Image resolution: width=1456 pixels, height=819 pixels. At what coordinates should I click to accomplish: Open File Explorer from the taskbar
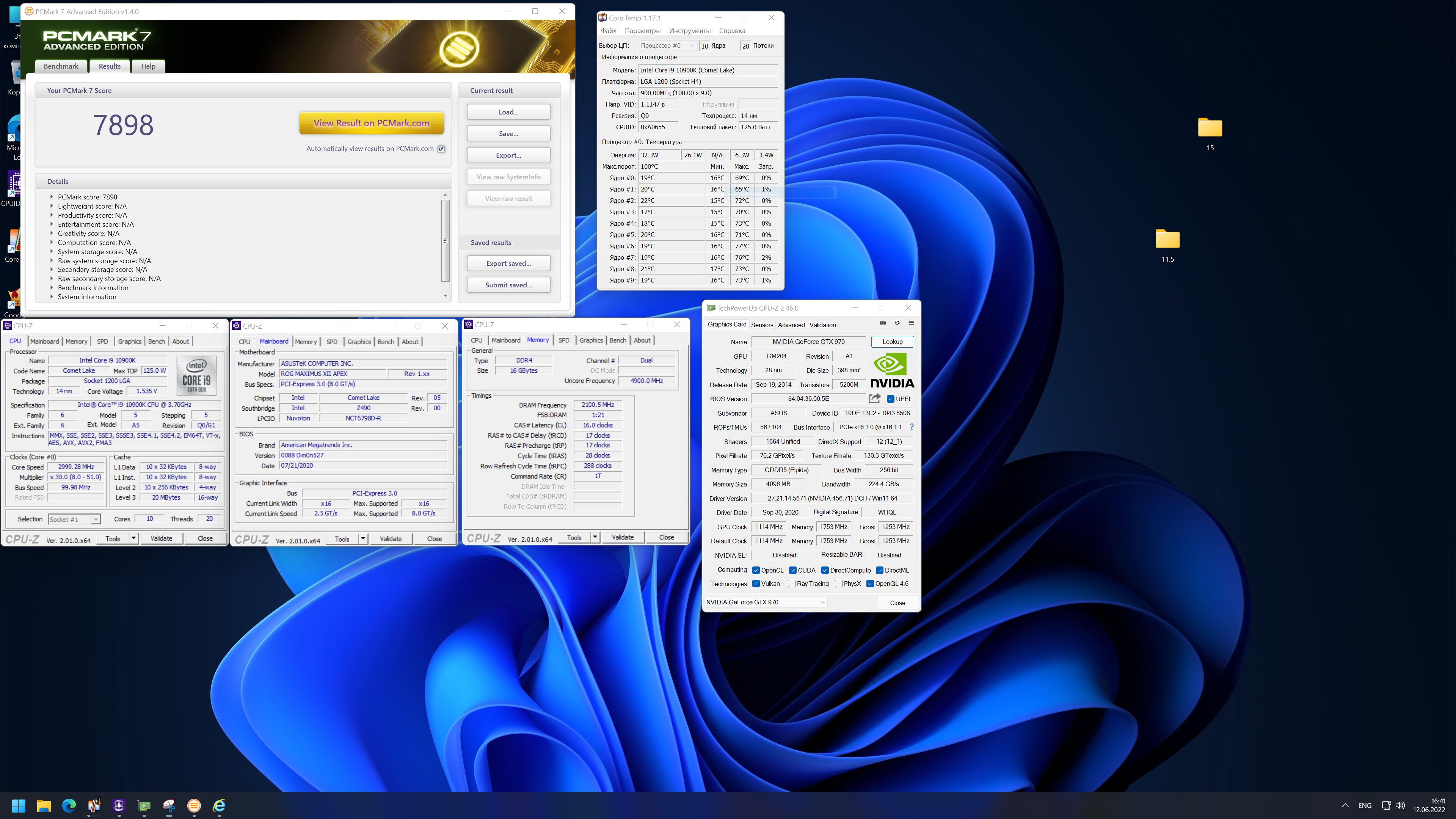(44, 805)
